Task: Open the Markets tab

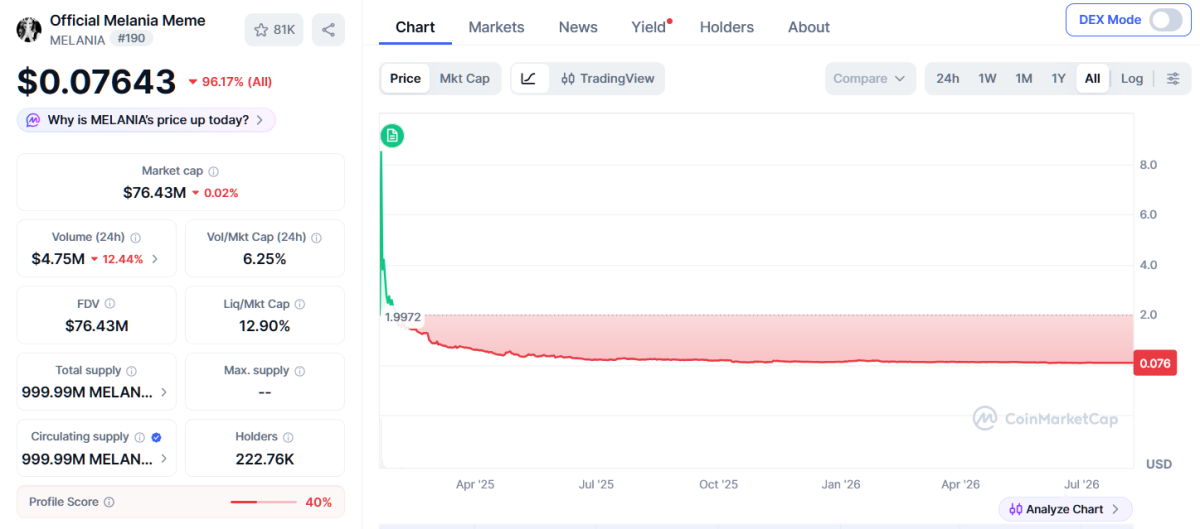Action: coord(496,27)
